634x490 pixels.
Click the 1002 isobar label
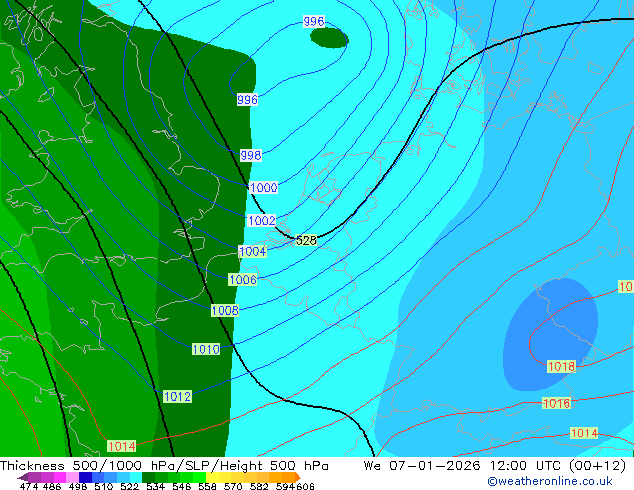262,220
